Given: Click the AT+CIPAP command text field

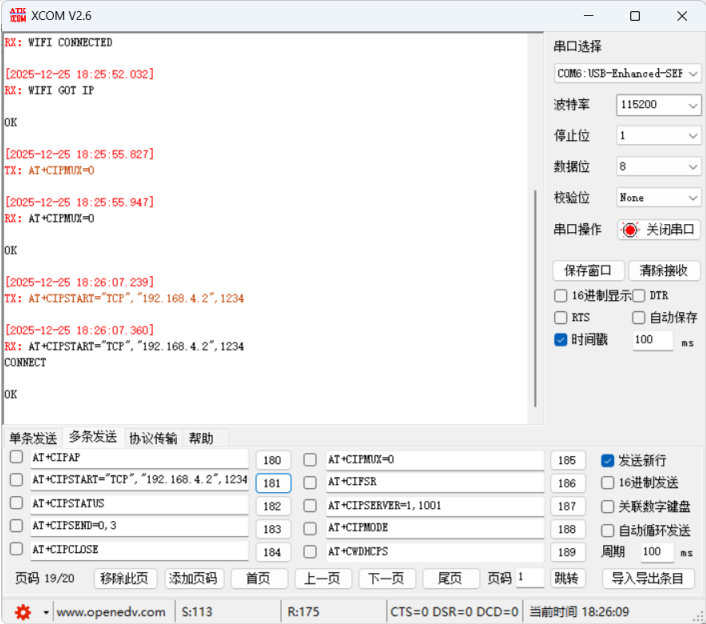Looking at the screenshot, I should [x=139, y=458].
